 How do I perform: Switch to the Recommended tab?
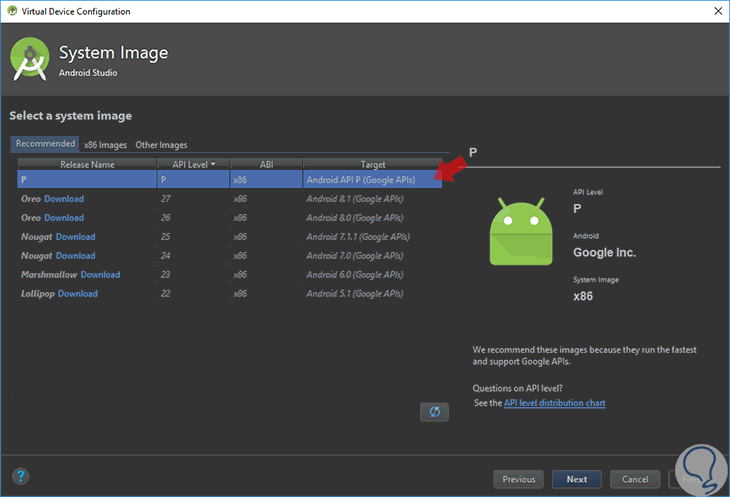coord(45,144)
